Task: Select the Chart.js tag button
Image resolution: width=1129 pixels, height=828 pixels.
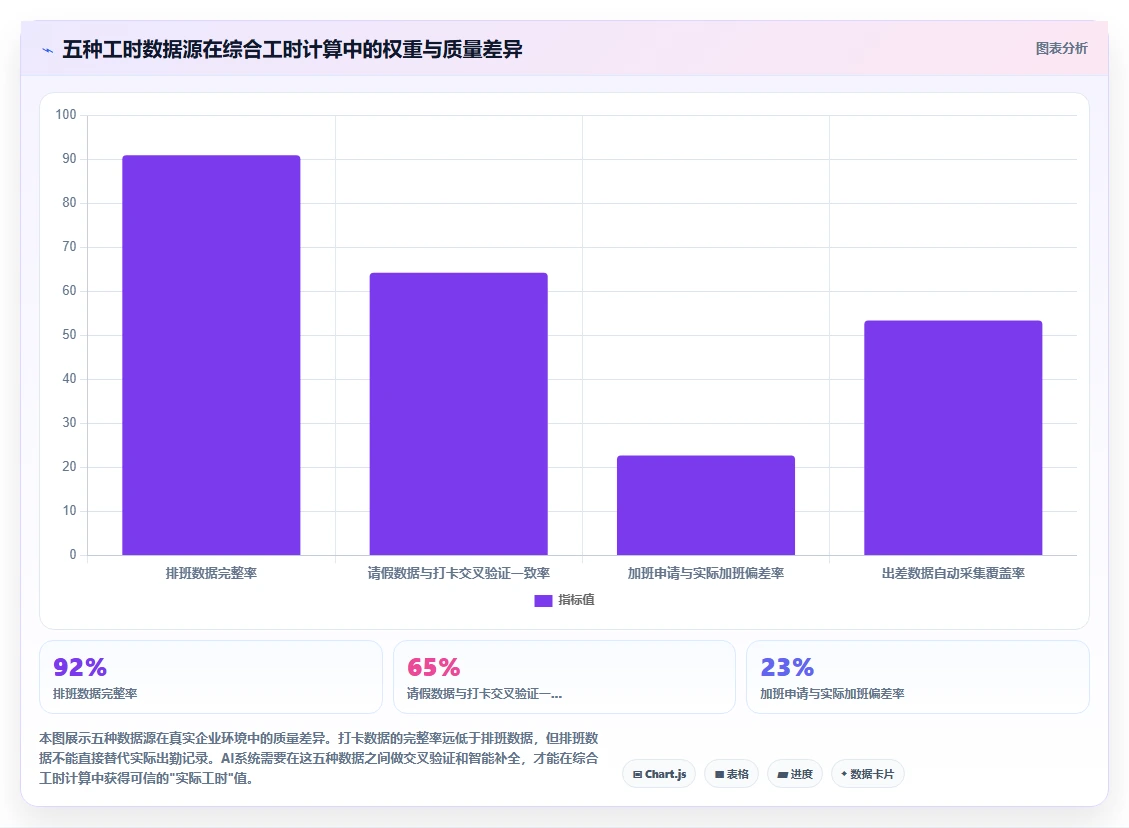Action: (x=659, y=774)
